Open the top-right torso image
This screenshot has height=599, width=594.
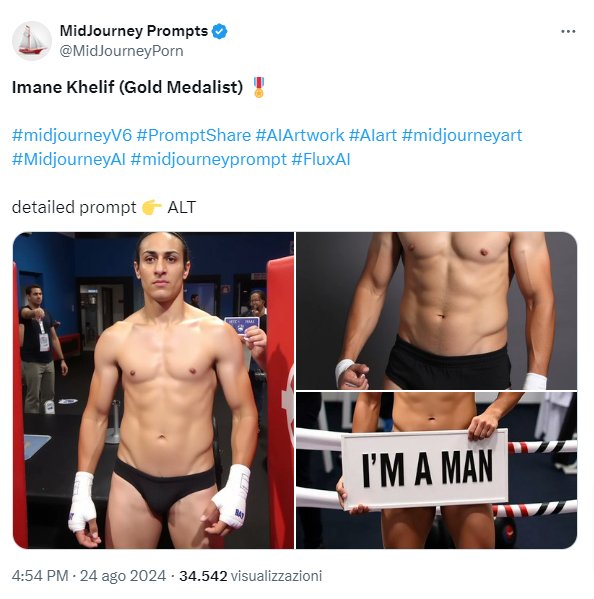pyautogui.click(x=437, y=311)
